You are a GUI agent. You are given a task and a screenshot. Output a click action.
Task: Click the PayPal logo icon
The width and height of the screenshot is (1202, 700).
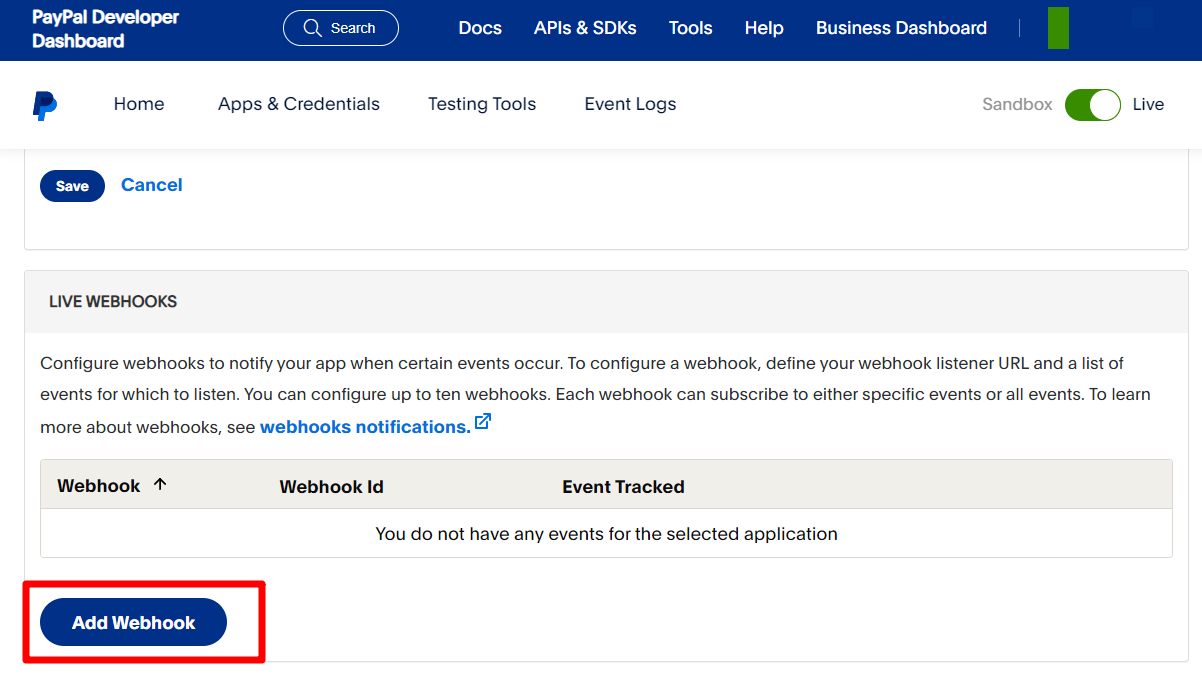click(44, 105)
